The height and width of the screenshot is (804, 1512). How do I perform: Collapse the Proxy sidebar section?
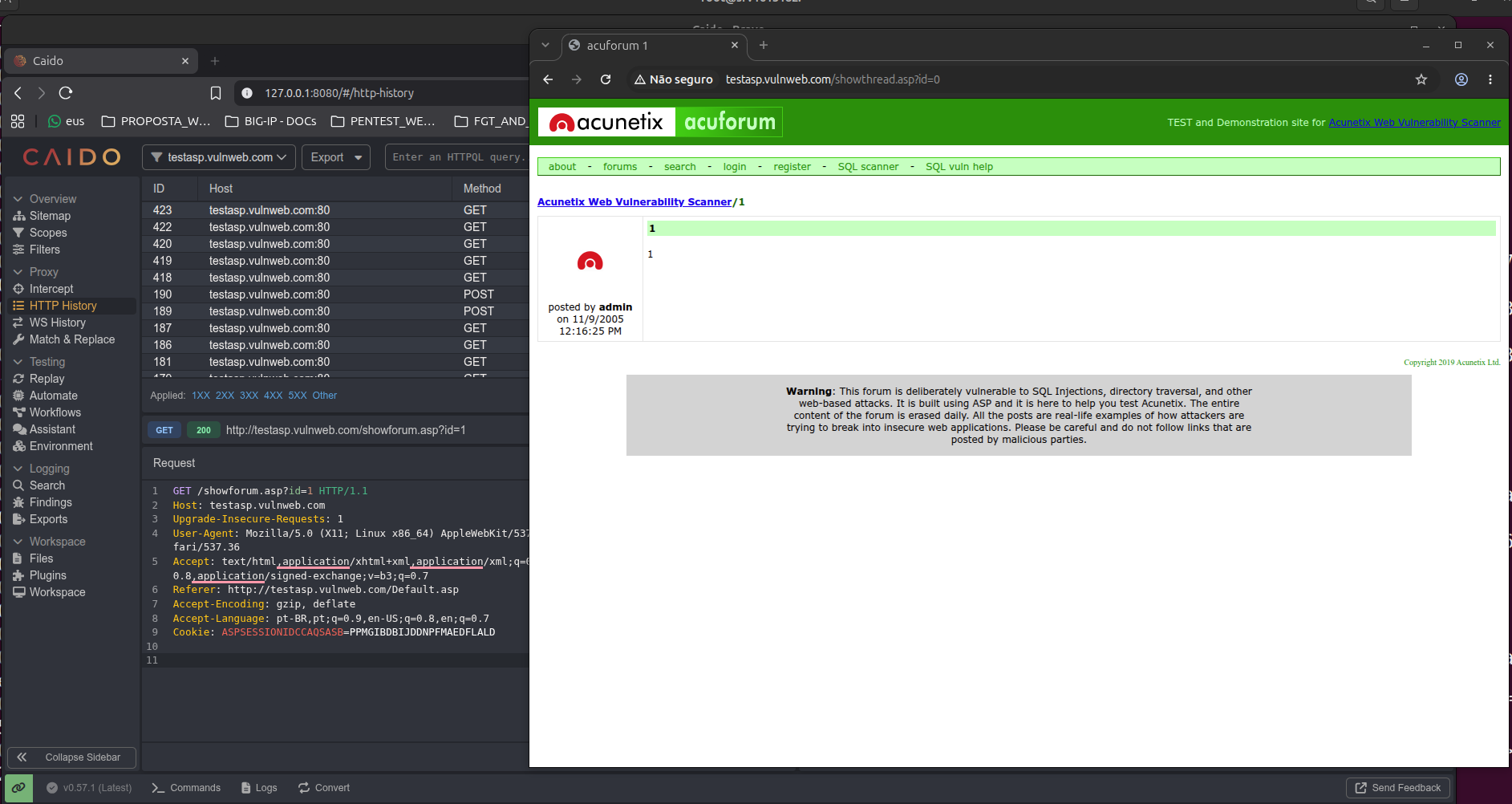point(18,272)
